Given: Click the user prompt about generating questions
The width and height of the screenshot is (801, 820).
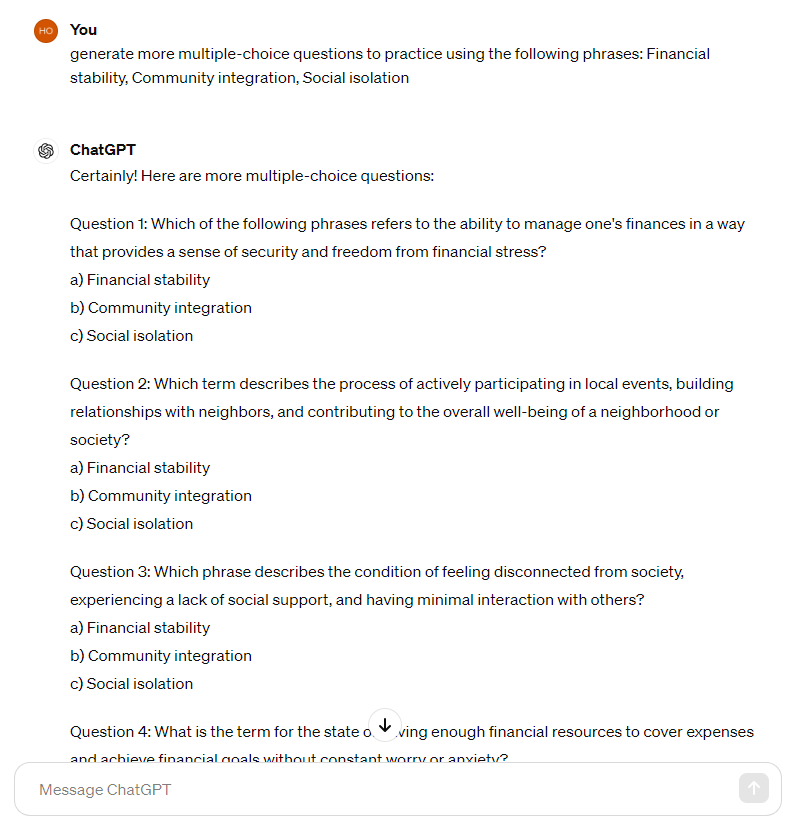Looking at the screenshot, I should [x=390, y=66].
